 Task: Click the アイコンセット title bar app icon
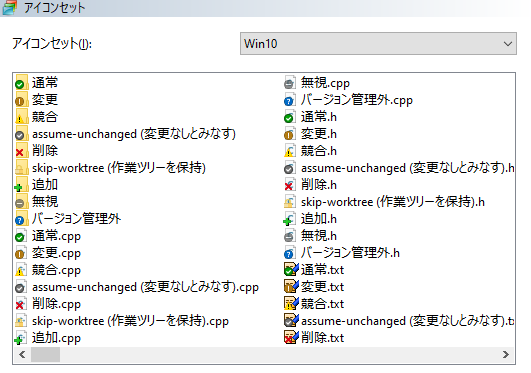point(10,8)
